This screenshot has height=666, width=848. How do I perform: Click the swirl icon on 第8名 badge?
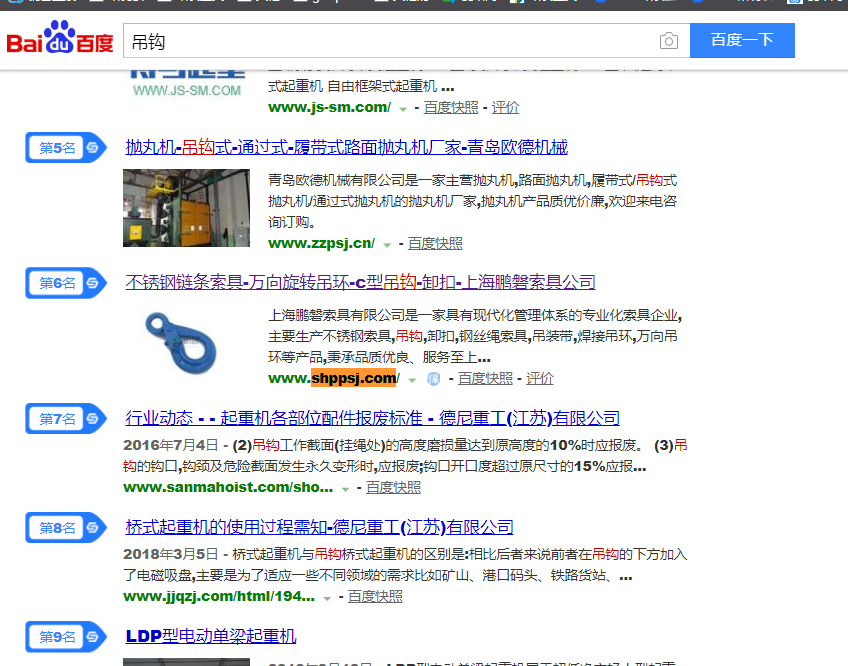(x=92, y=527)
